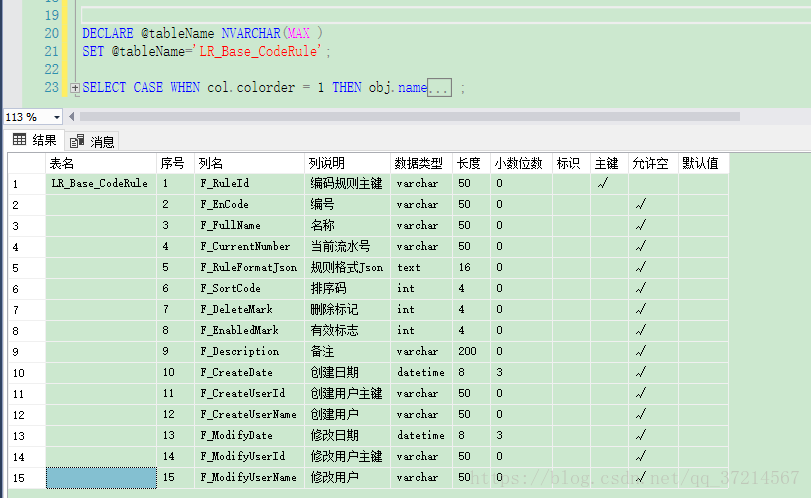Click line number 22 in the gutter
The height and width of the screenshot is (498, 811).
[51, 69]
